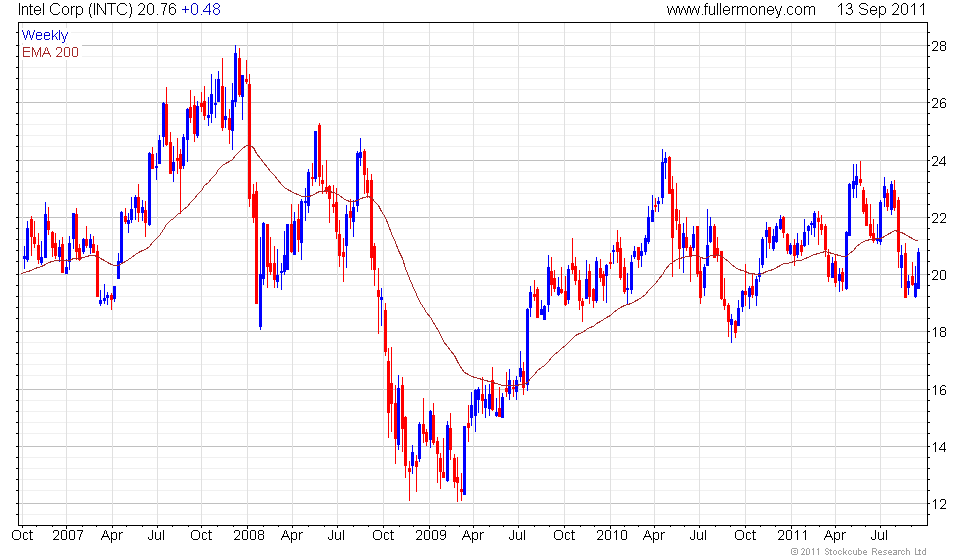Click the 13 Sep 2011 date label

pyautogui.click(x=881, y=9)
